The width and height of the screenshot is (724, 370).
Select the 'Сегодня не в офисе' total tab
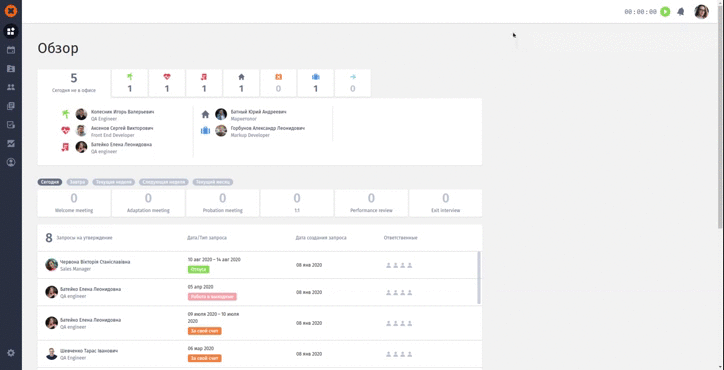(74, 84)
